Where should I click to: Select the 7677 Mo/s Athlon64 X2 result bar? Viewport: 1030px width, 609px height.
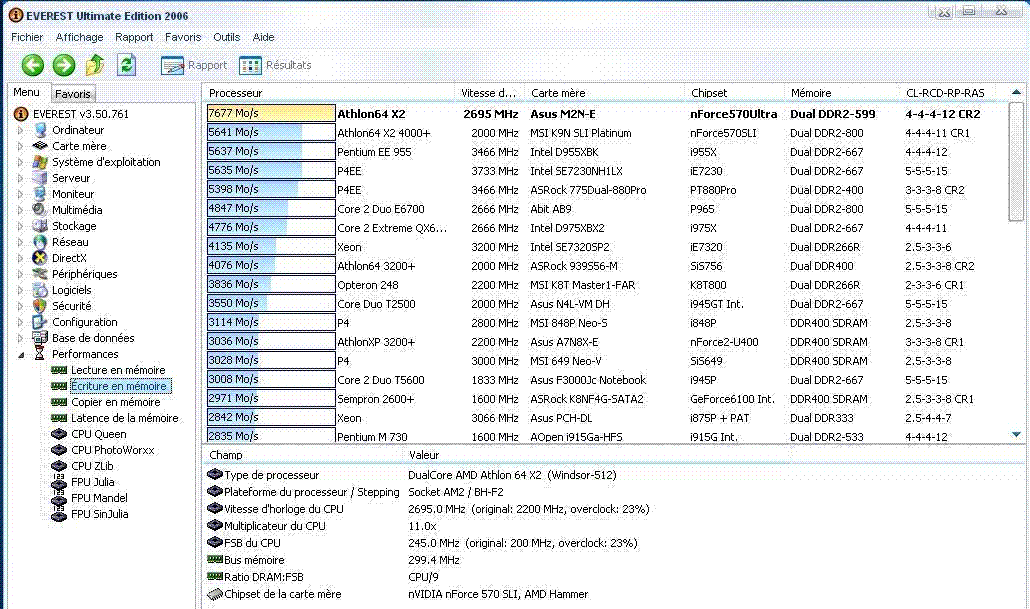(x=271, y=114)
